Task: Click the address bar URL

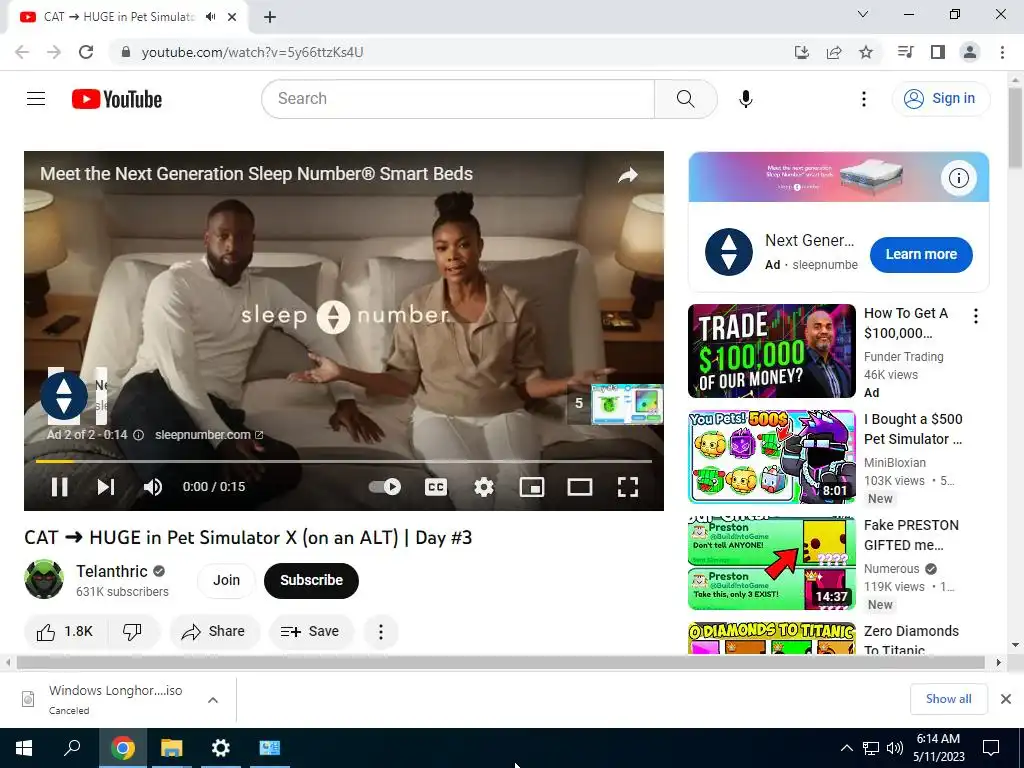Action: [252, 52]
